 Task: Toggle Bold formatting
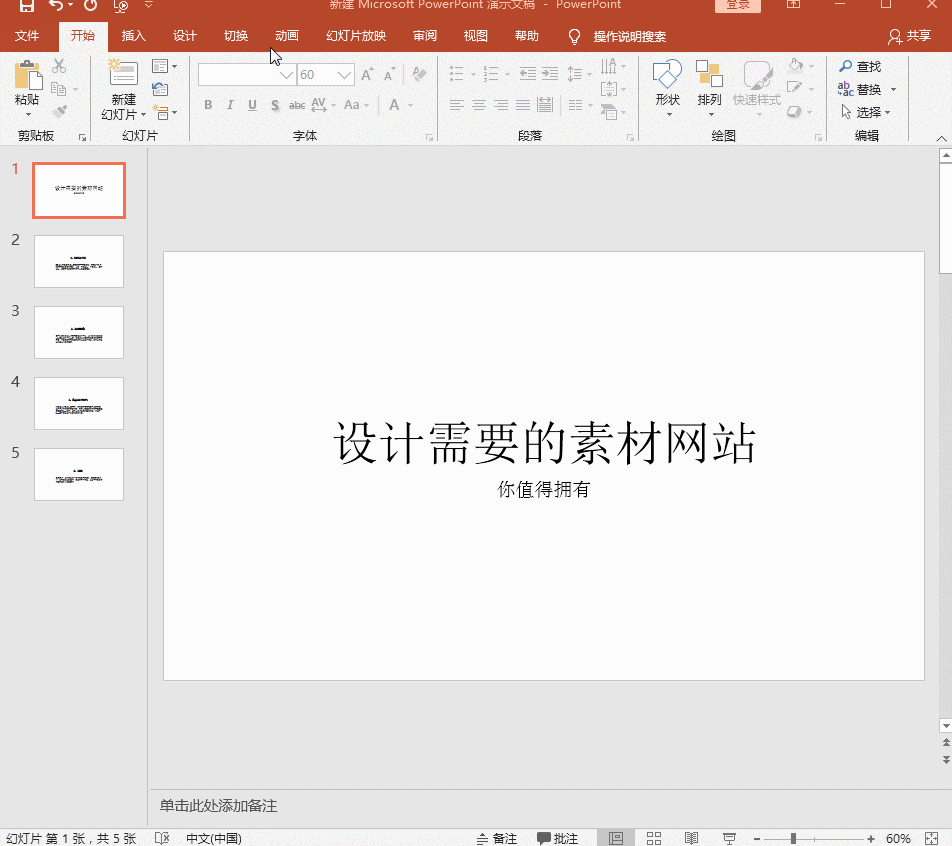coord(208,105)
